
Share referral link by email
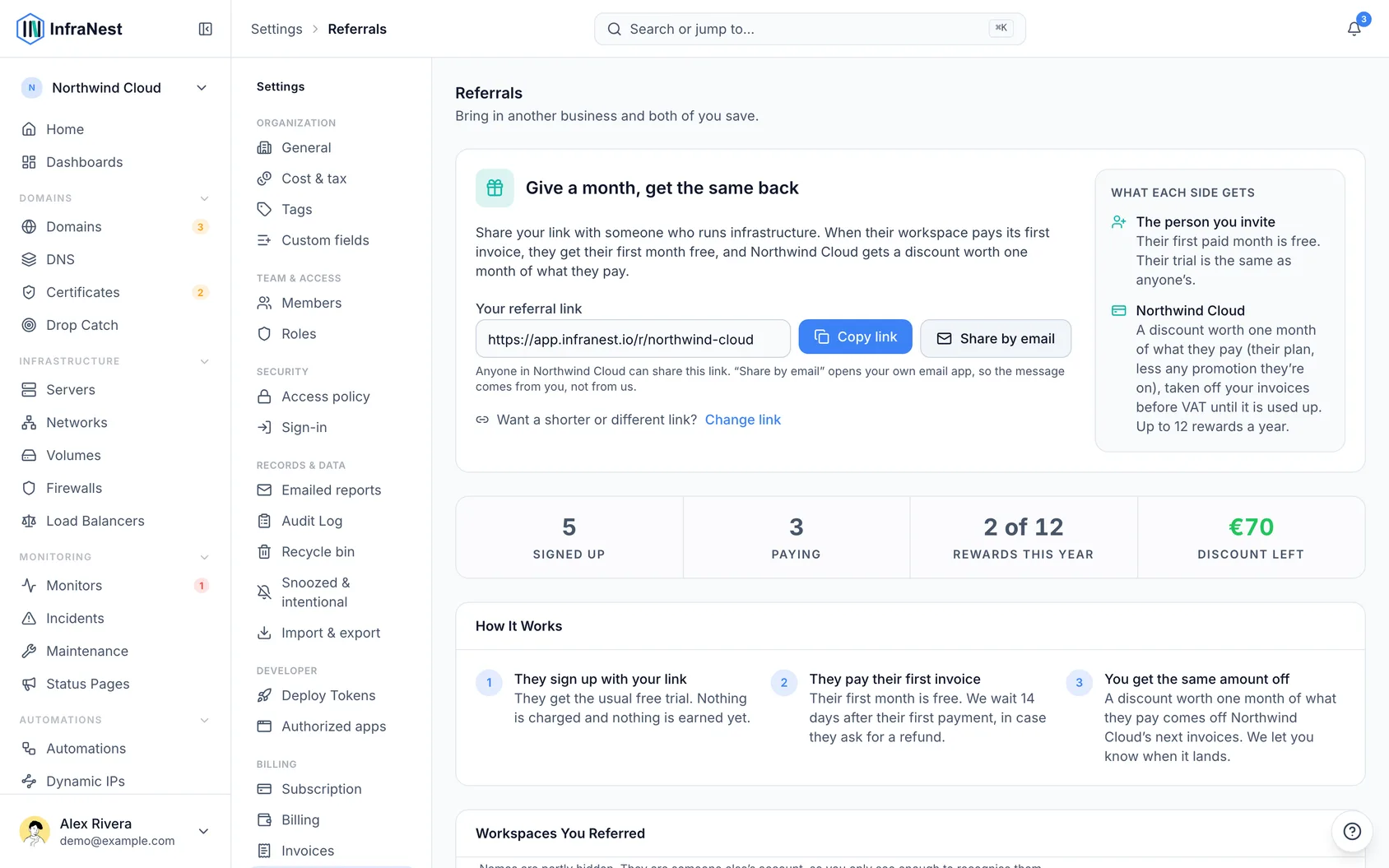996,338
